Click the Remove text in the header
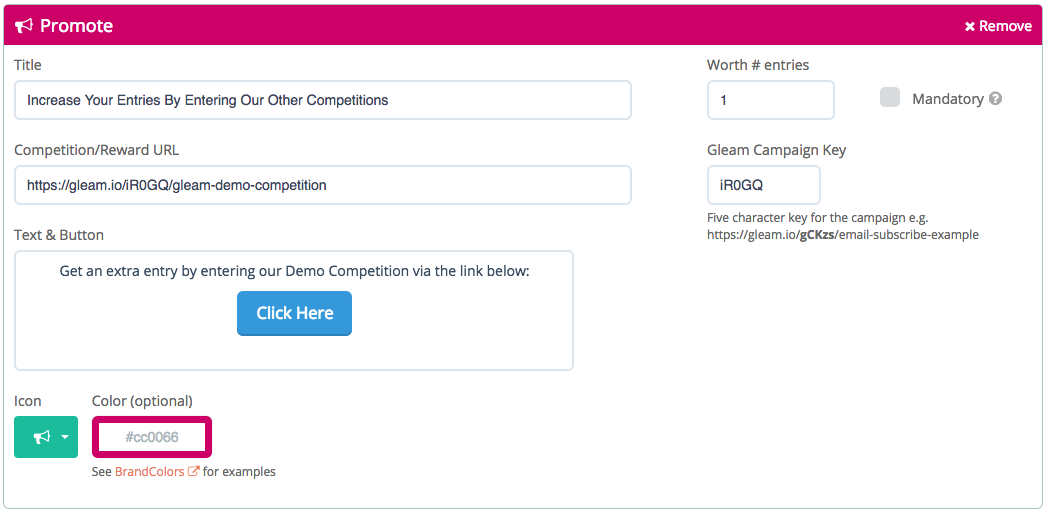The height and width of the screenshot is (513, 1046). click(1005, 27)
